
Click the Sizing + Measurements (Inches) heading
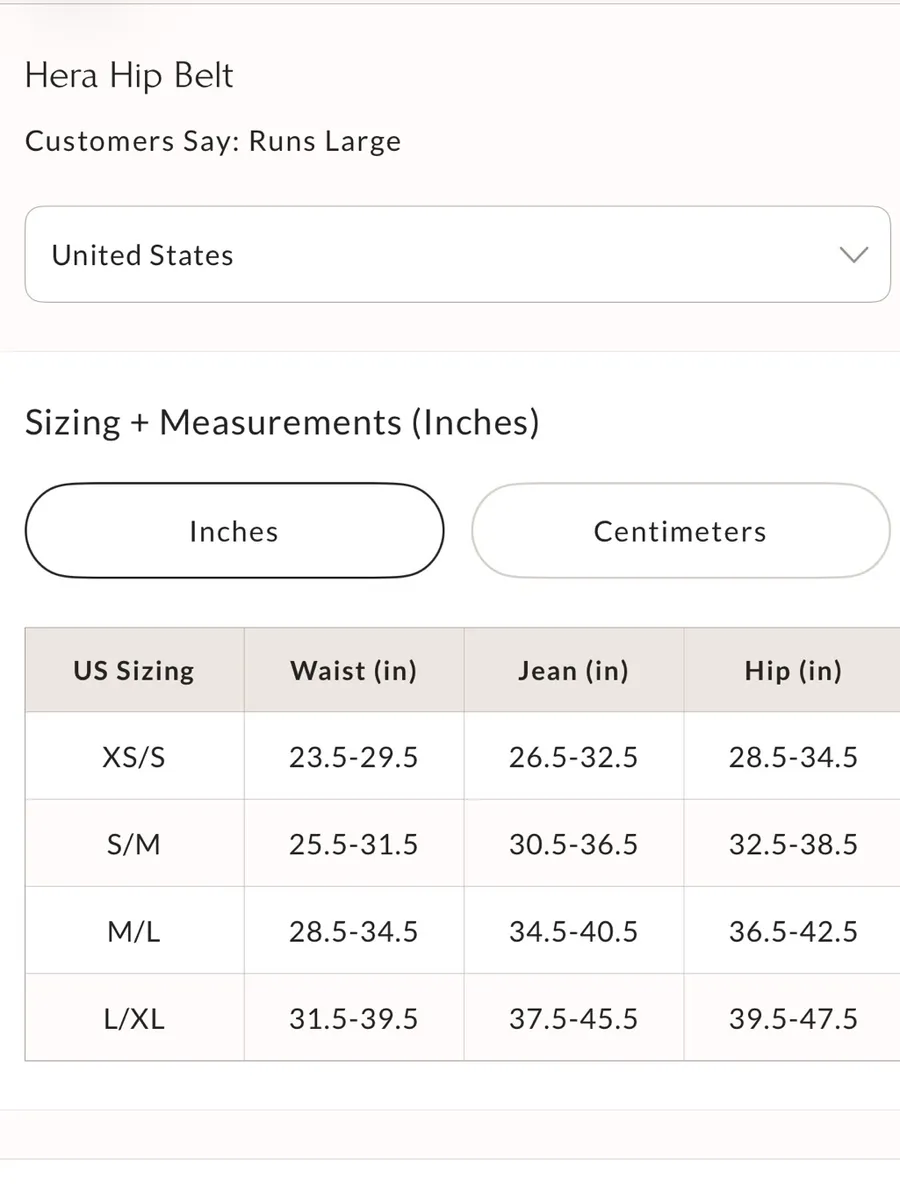tap(282, 422)
